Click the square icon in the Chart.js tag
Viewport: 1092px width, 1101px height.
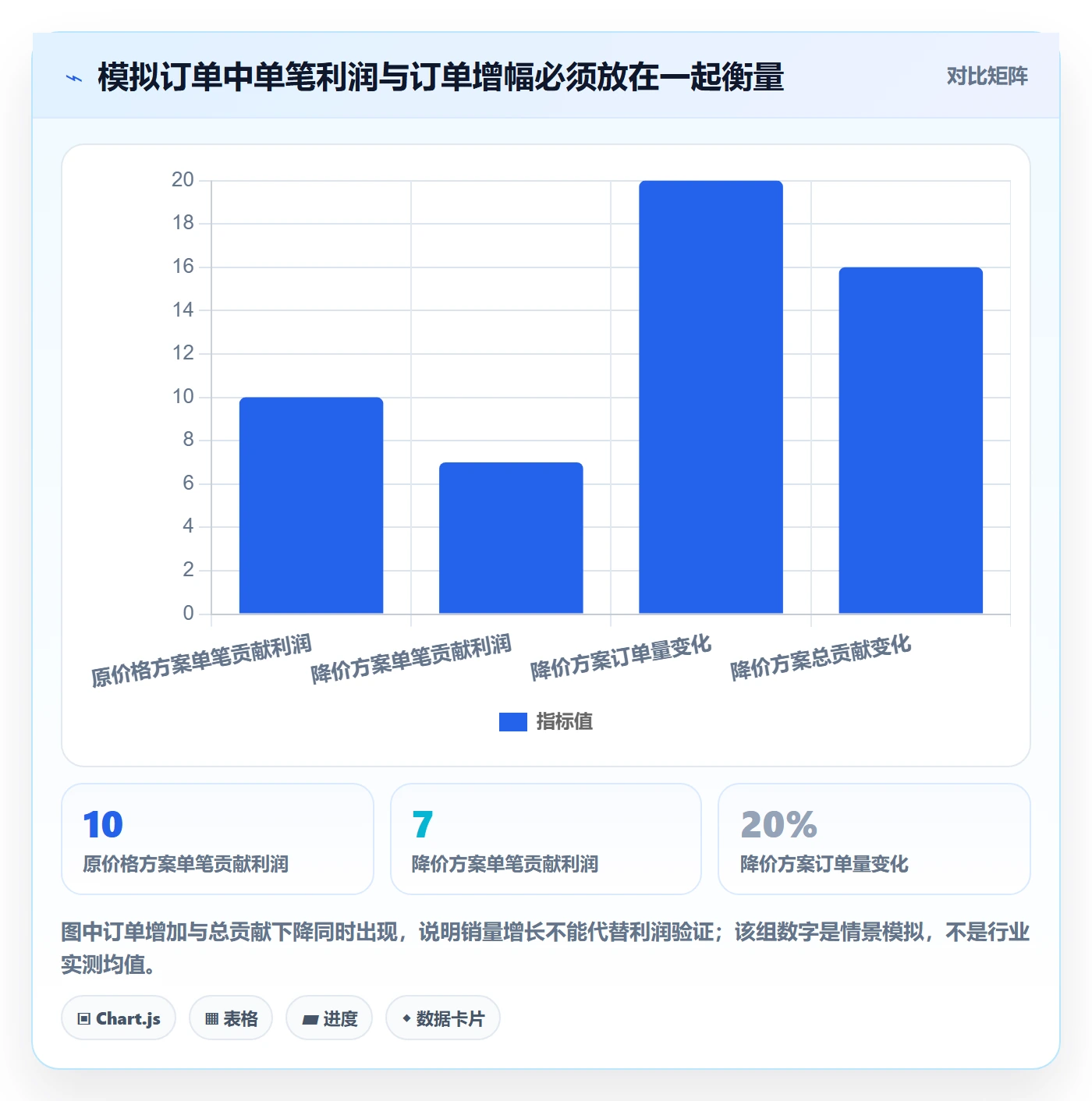(x=84, y=1019)
